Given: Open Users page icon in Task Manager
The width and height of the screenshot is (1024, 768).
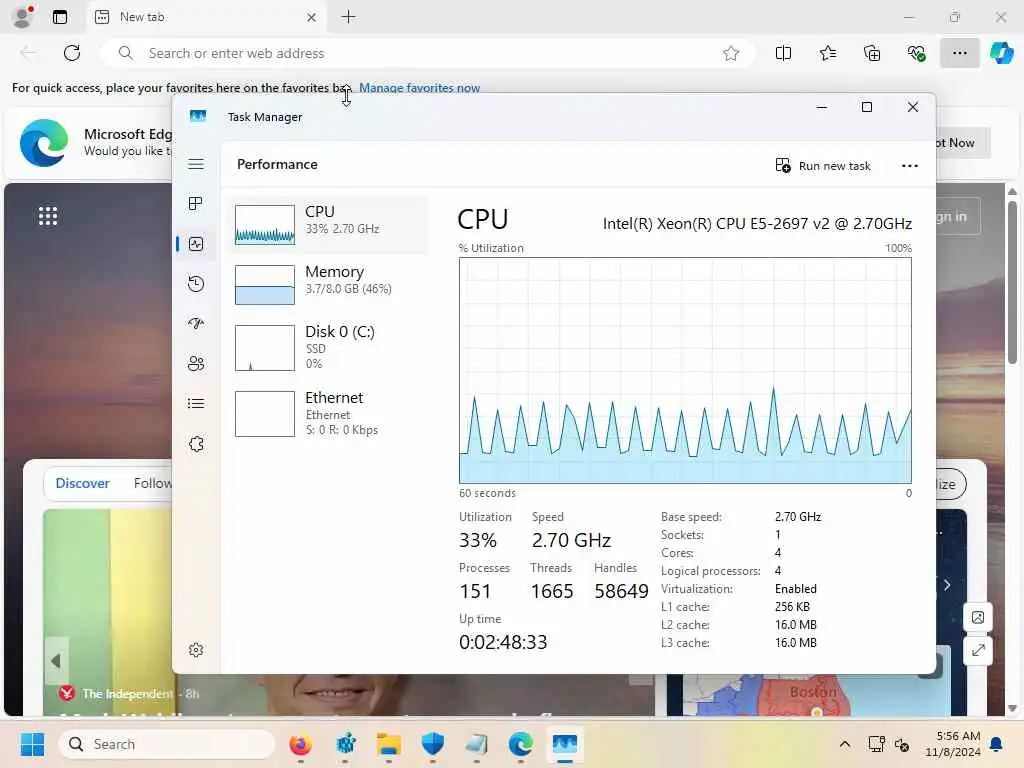Looking at the screenshot, I should point(196,364).
